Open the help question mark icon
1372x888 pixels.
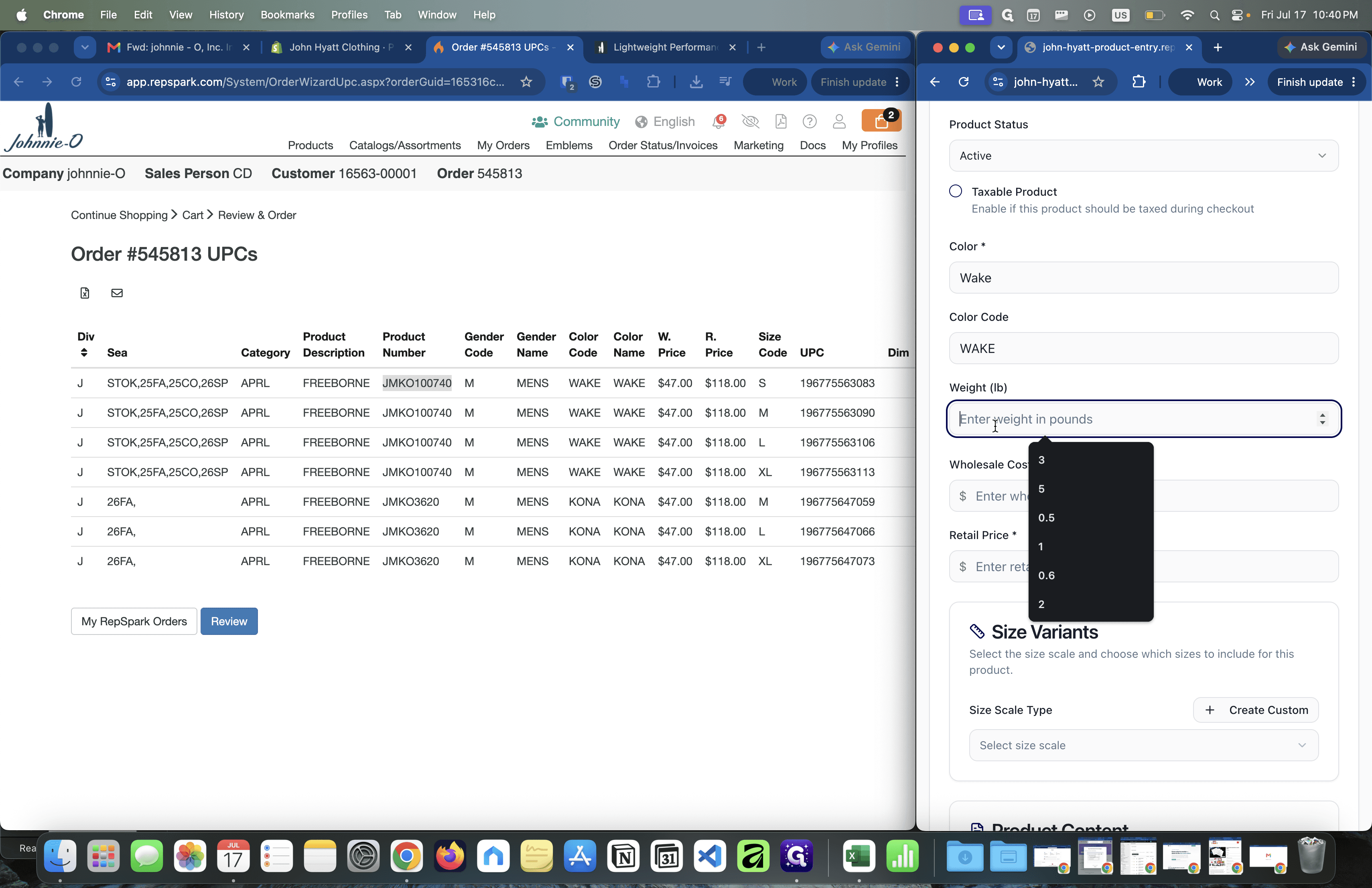point(810,121)
